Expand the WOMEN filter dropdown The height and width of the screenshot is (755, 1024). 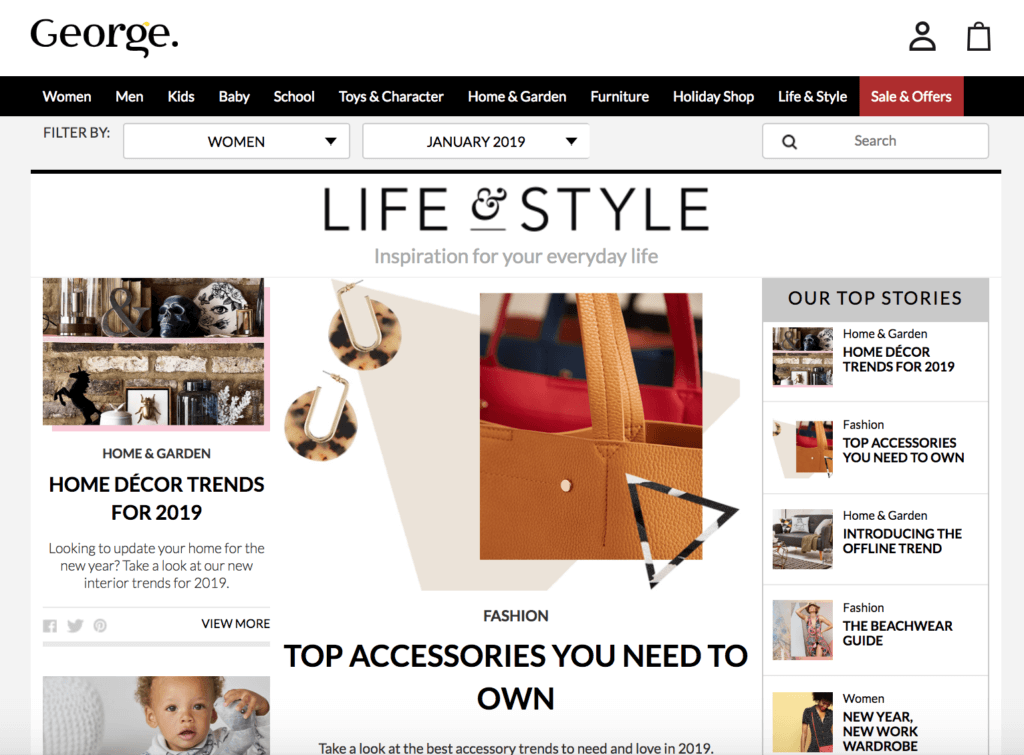pyautogui.click(x=236, y=141)
